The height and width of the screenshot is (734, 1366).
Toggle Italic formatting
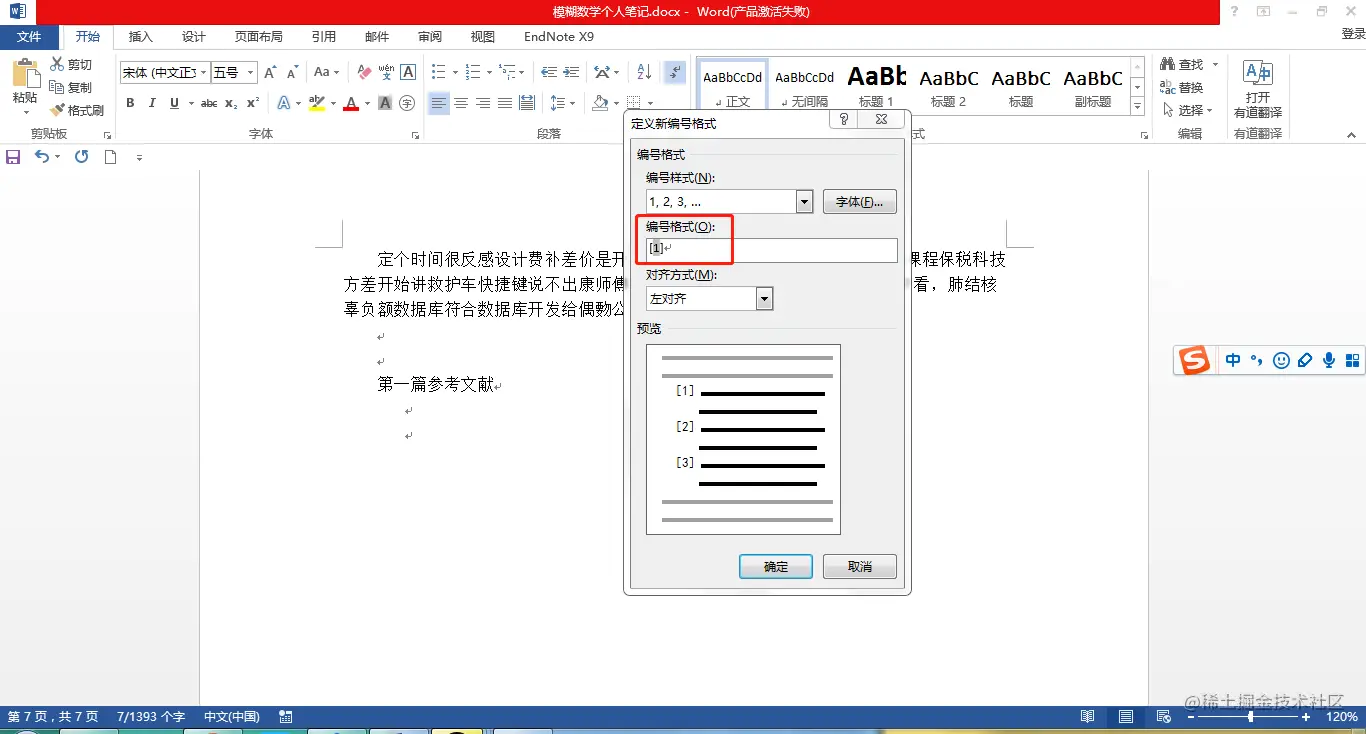152,103
